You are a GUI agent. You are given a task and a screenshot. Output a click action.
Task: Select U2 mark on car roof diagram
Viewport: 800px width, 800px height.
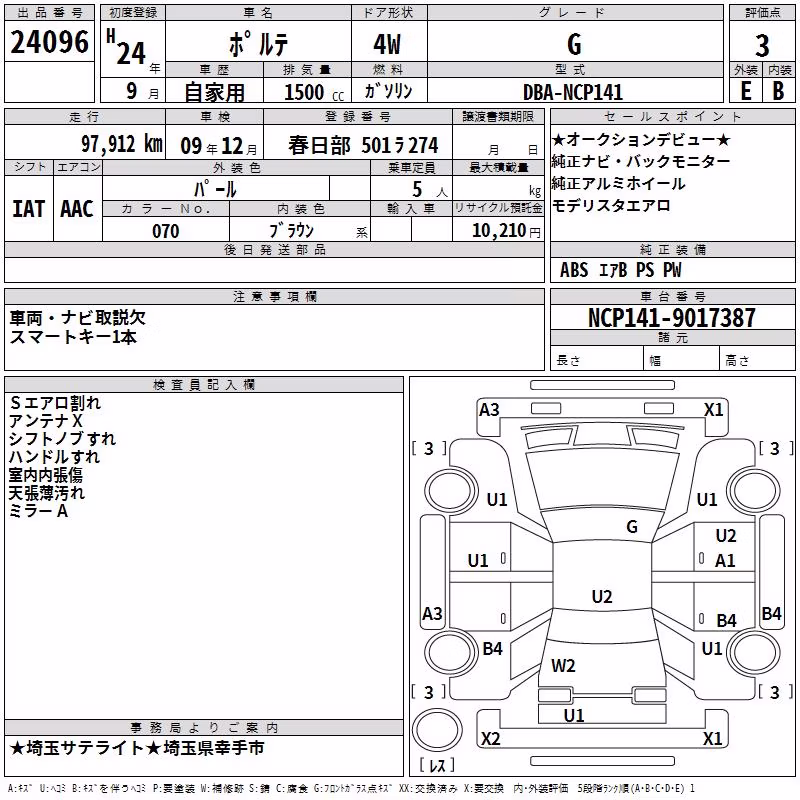click(602, 596)
